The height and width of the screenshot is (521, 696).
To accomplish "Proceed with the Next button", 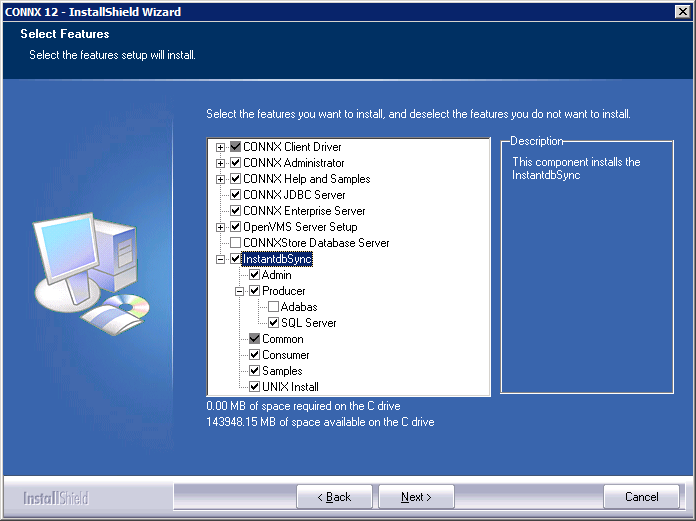I will click(416, 497).
